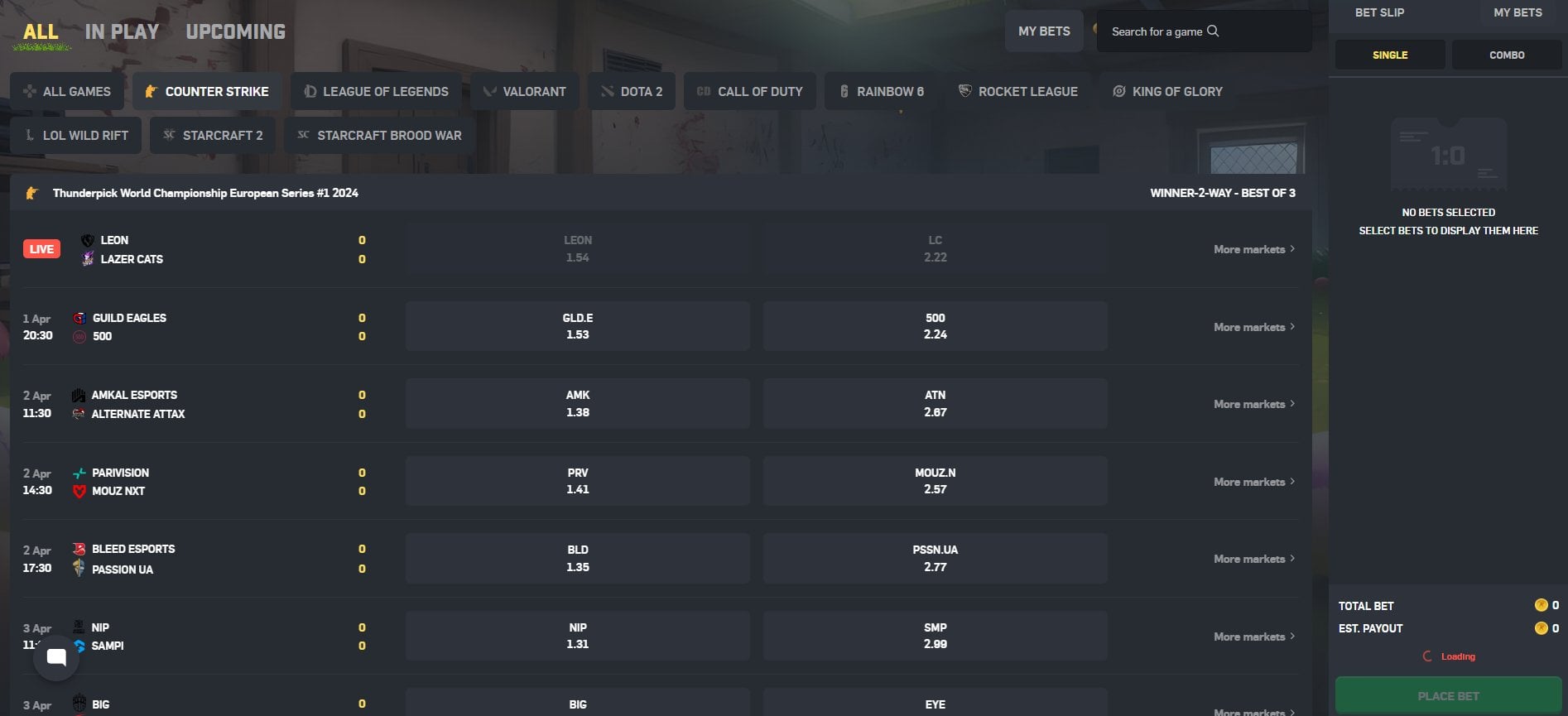The image size is (1568, 716).
Task: Click the Counter Strike tournament header icon
Action: pyautogui.click(x=31, y=193)
